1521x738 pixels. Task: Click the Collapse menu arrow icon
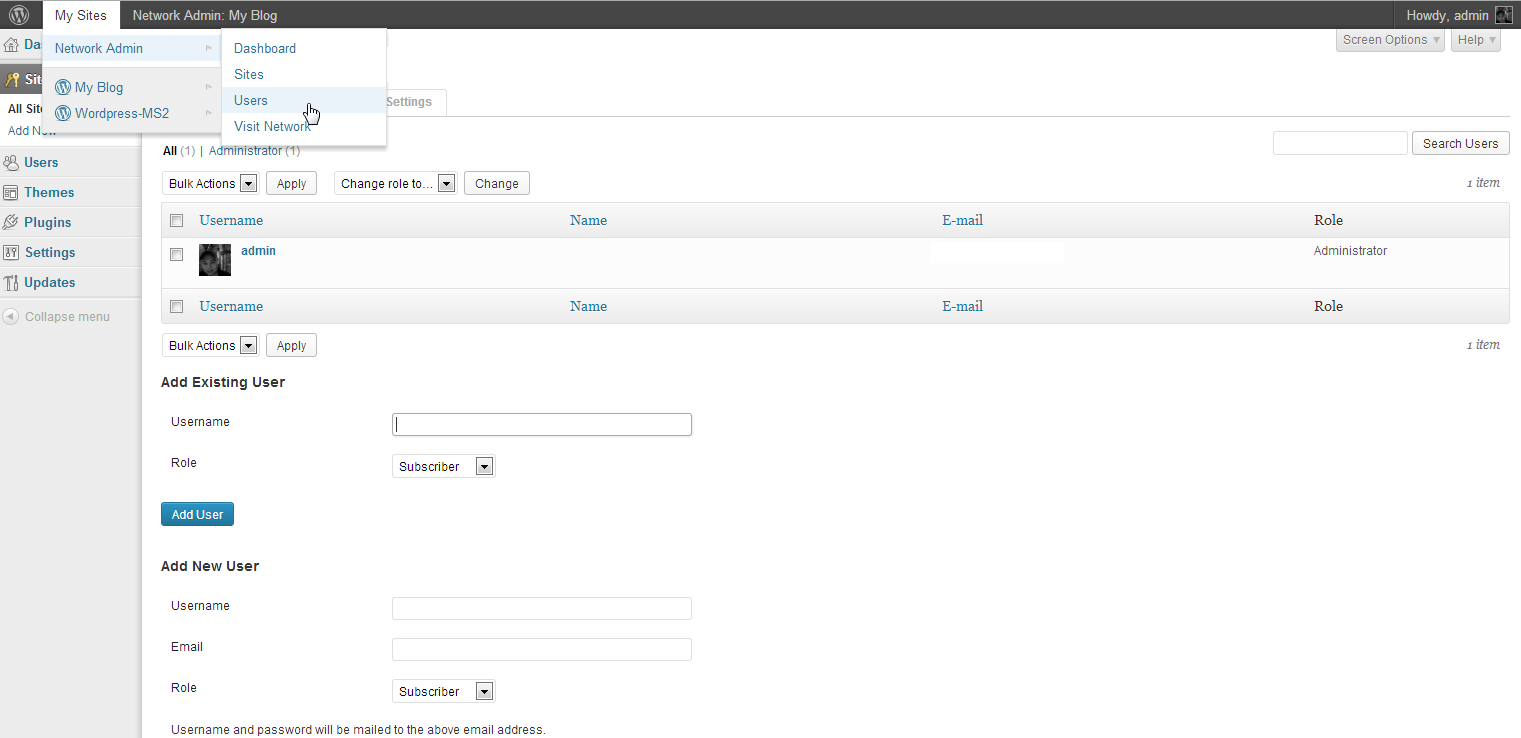tap(11, 317)
